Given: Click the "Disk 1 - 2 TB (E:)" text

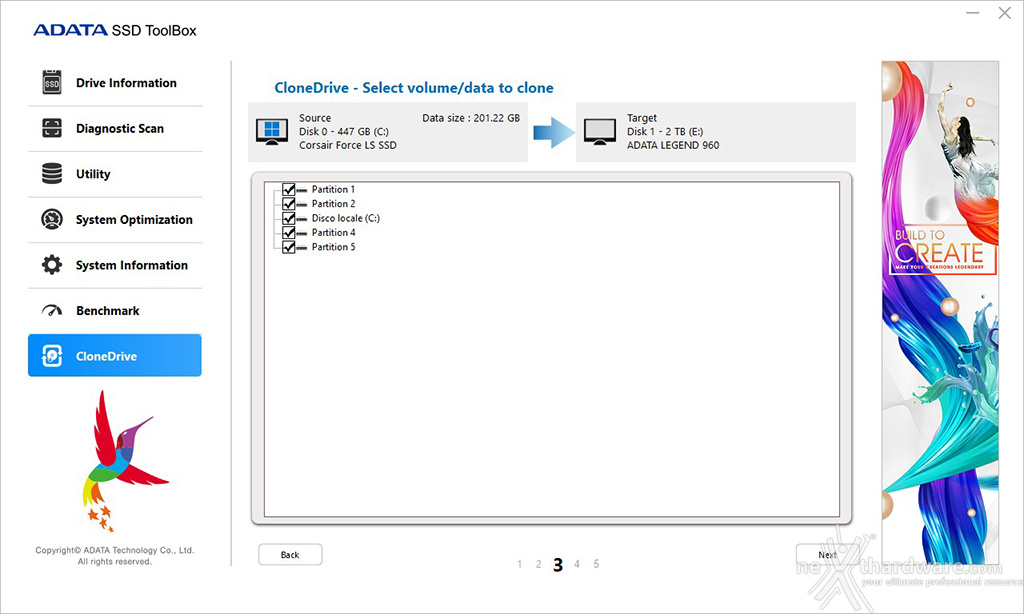Looking at the screenshot, I should click(x=665, y=131).
